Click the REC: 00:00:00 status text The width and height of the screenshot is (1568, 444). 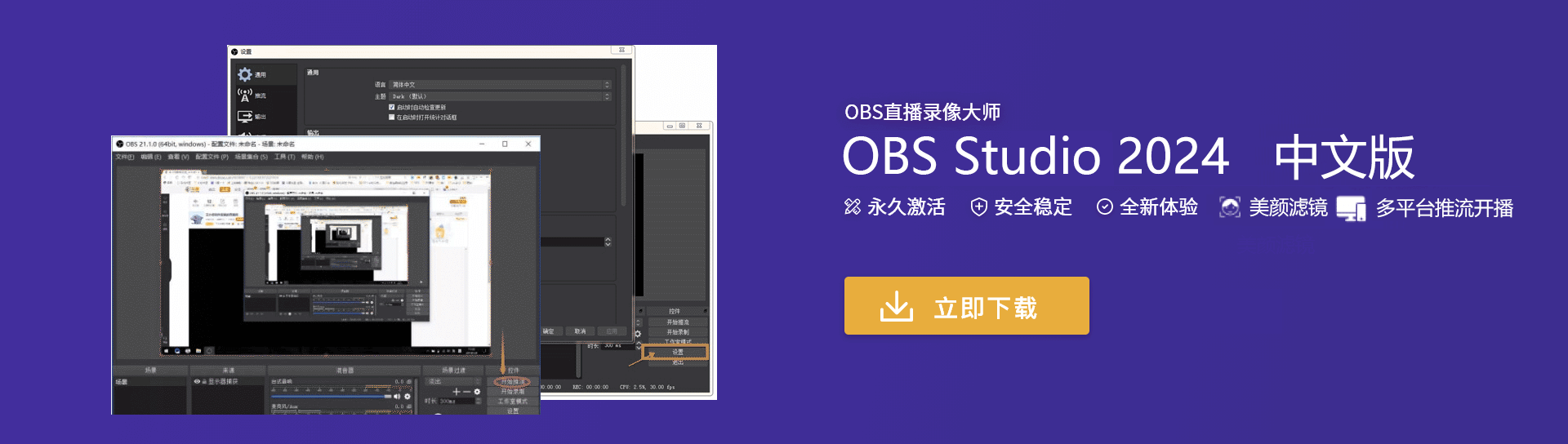click(x=590, y=387)
